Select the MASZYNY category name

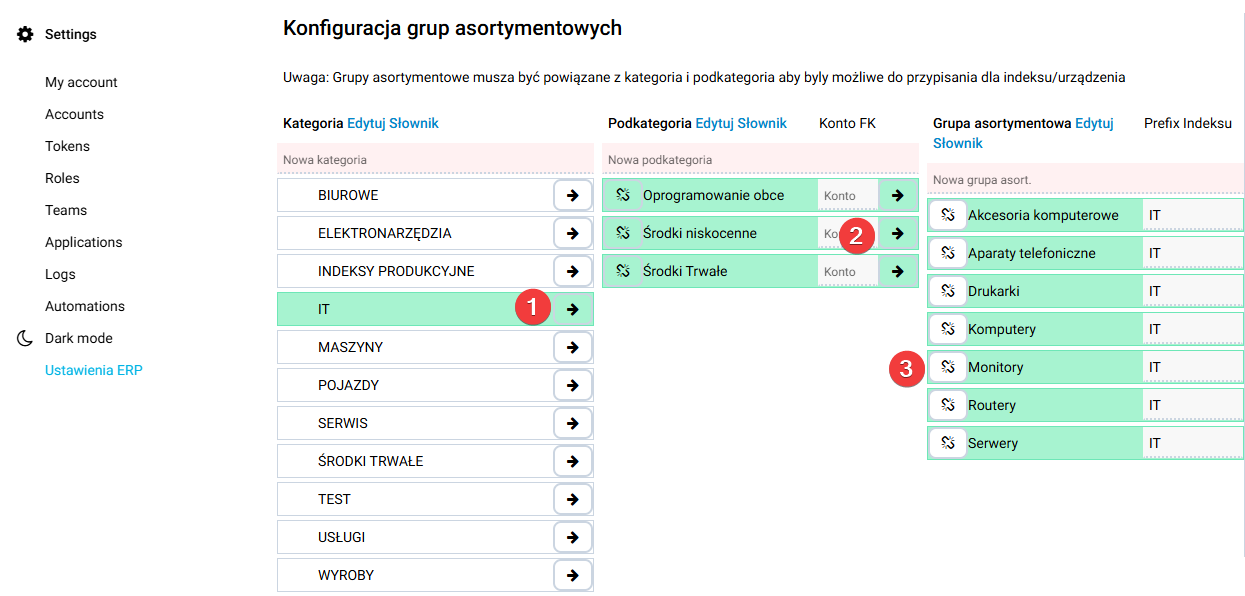click(350, 347)
